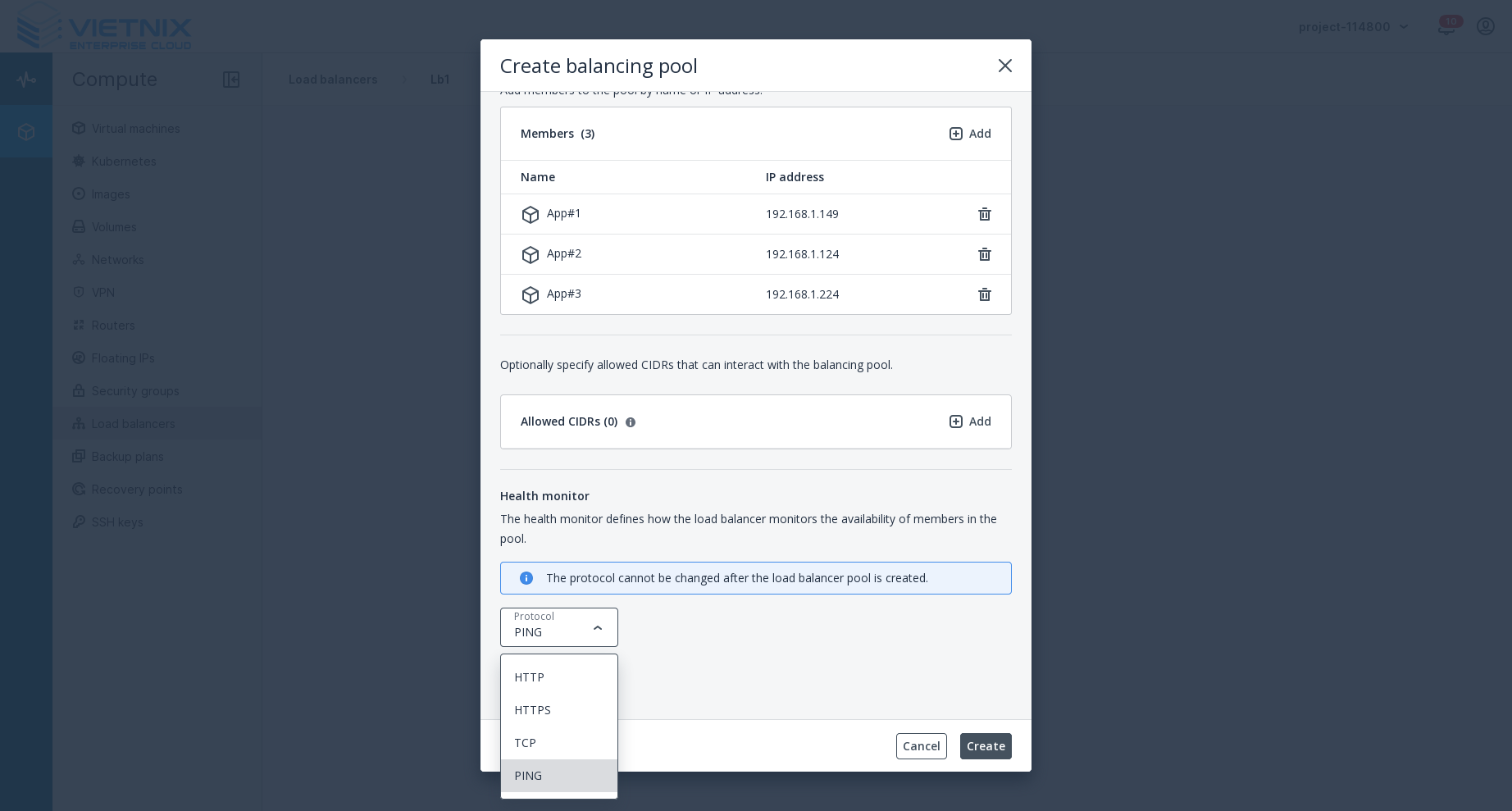Image resolution: width=1512 pixels, height=811 pixels.
Task: Add a new member to the pool
Action: click(x=970, y=134)
